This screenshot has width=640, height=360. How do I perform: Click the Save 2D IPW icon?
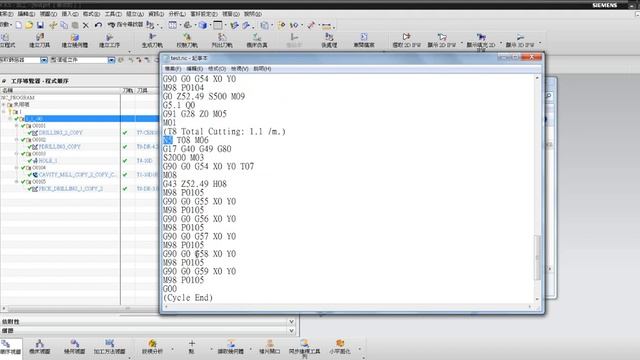pos(406,40)
